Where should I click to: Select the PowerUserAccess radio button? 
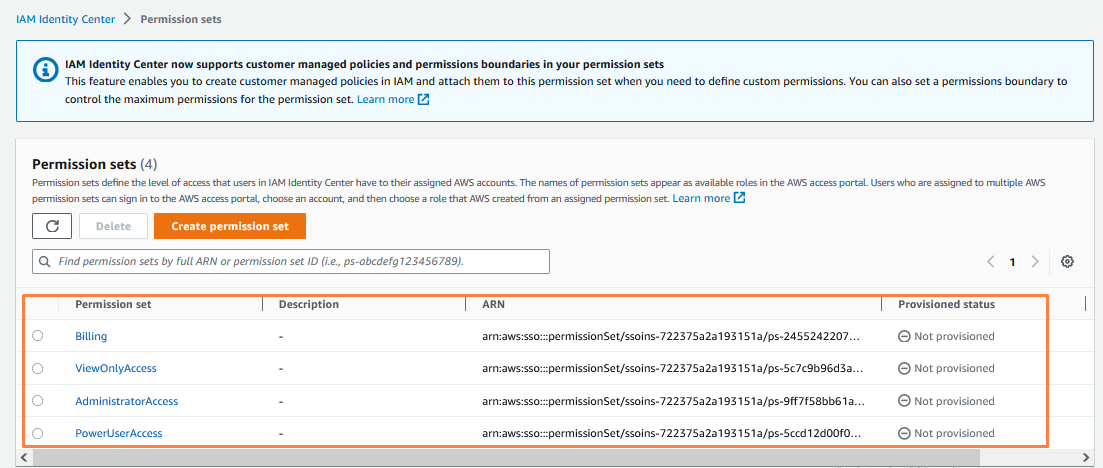point(38,433)
